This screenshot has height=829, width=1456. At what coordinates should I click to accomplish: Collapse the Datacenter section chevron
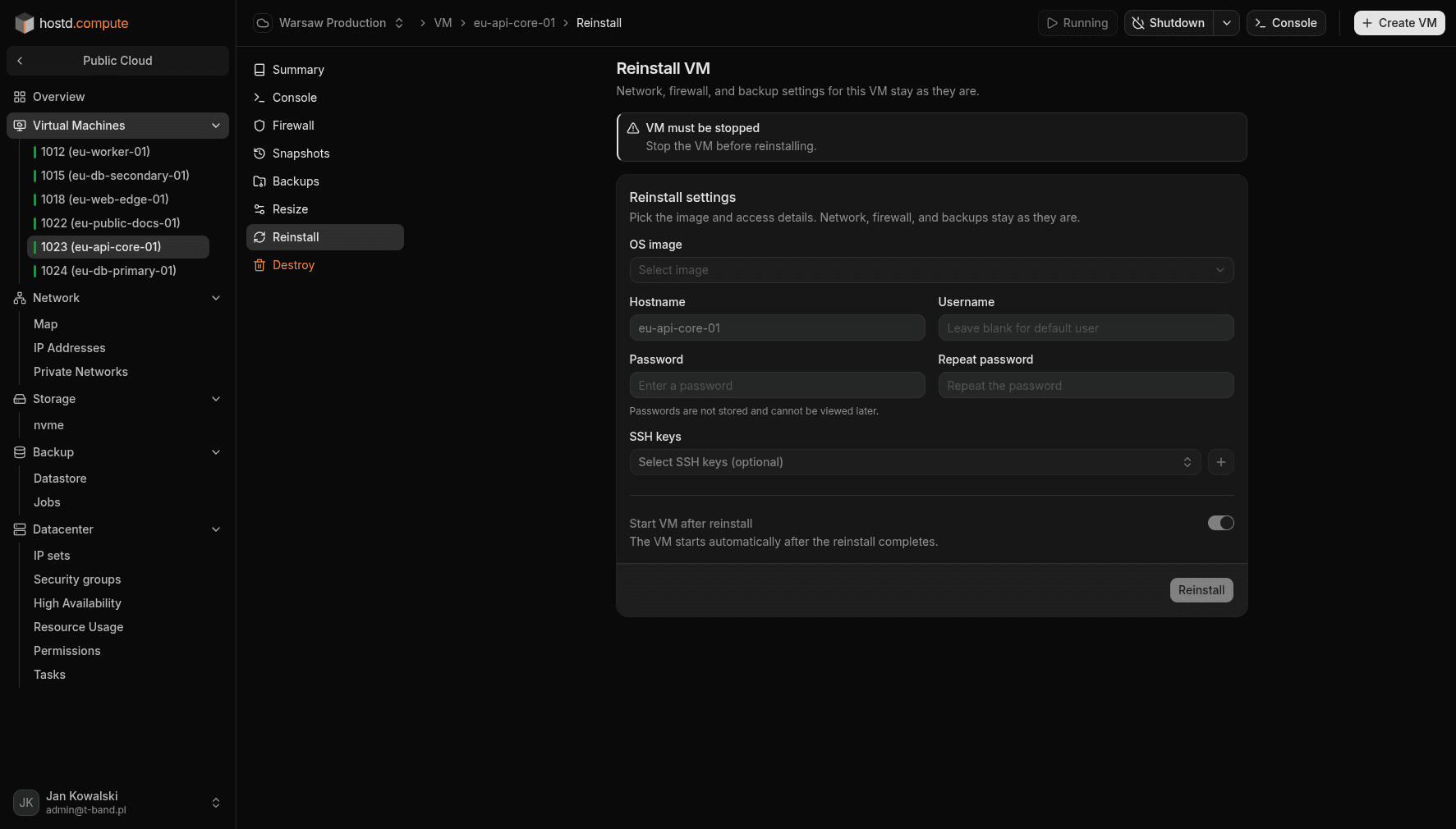tap(216, 529)
